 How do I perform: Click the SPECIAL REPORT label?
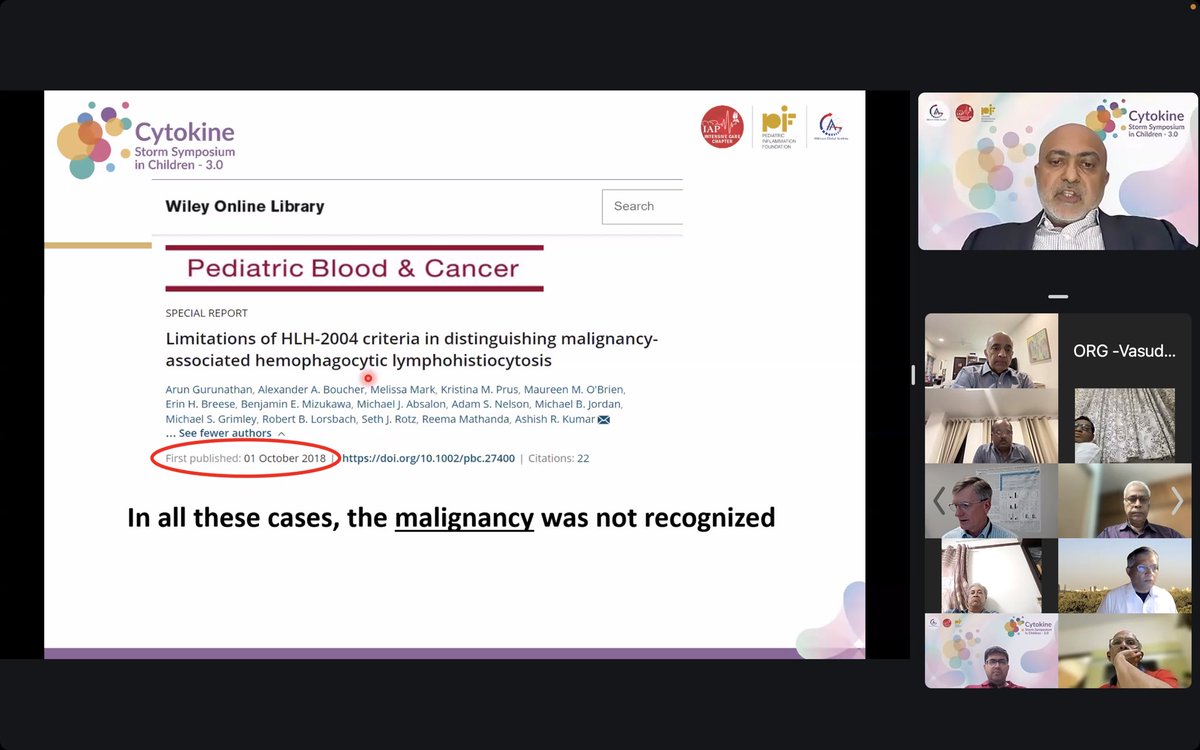click(207, 313)
